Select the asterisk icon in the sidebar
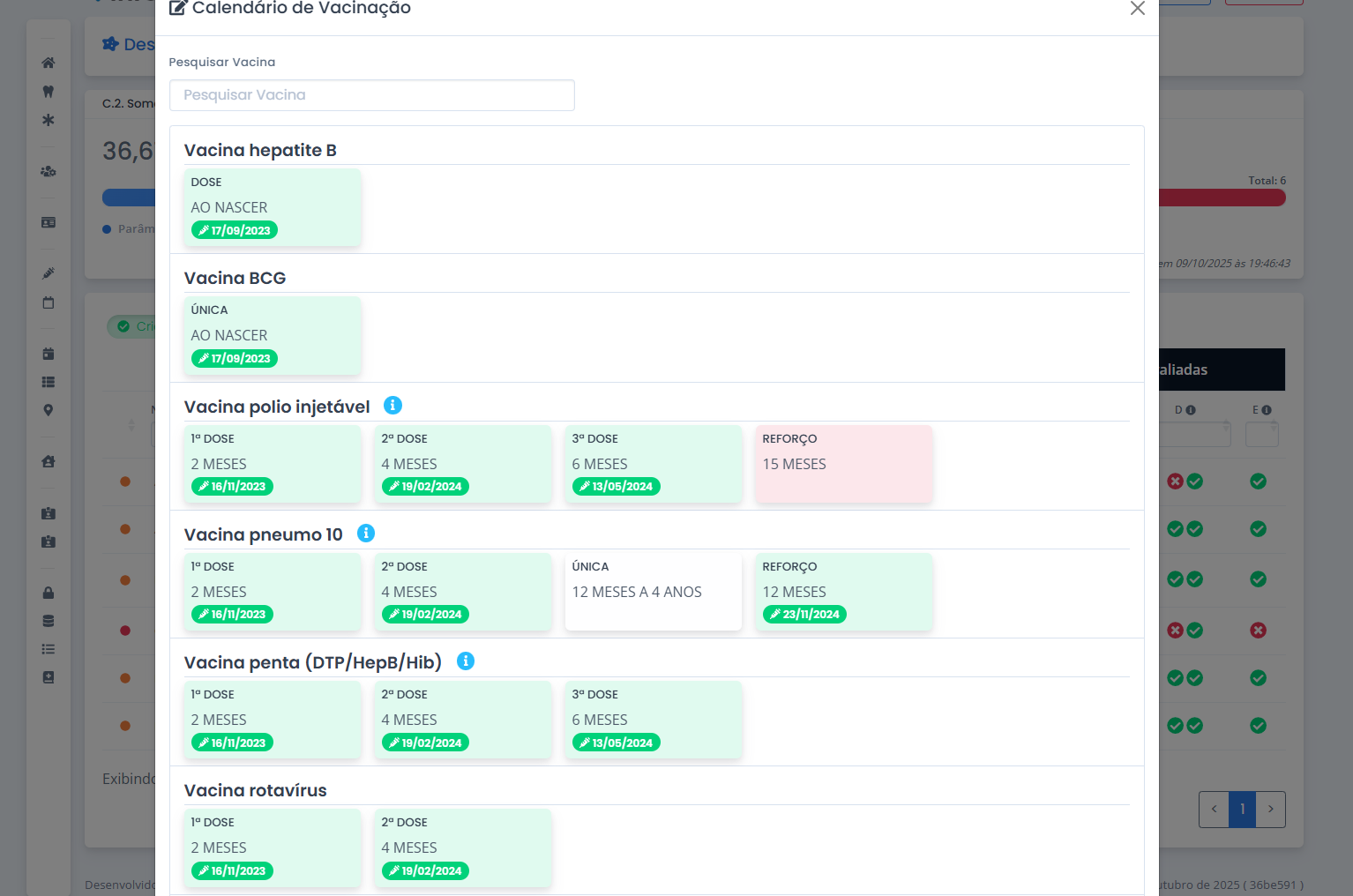The width and height of the screenshot is (1353, 896). tap(49, 120)
